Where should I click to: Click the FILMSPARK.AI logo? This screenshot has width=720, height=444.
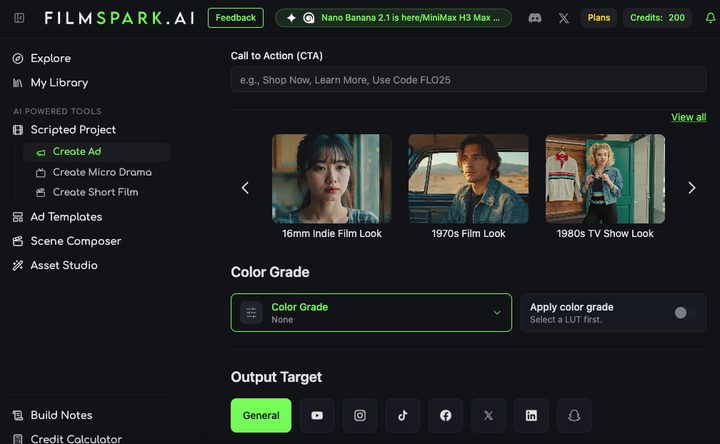click(x=119, y=18)
